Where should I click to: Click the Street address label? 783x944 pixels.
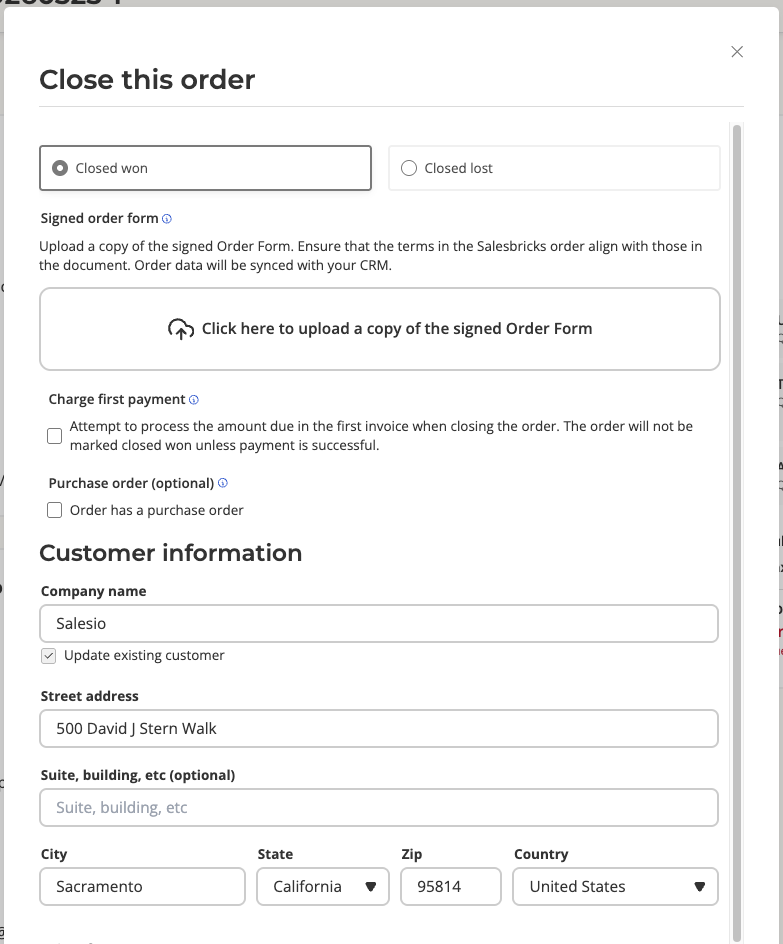pos(90,696)
